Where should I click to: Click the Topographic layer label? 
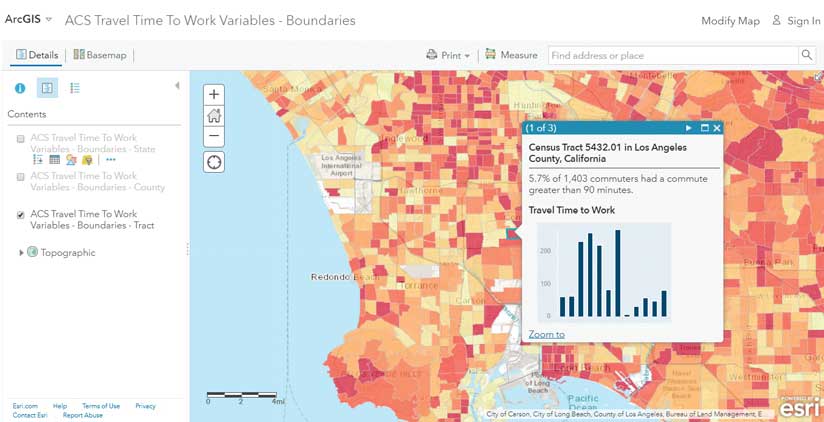tap(68, 253)
